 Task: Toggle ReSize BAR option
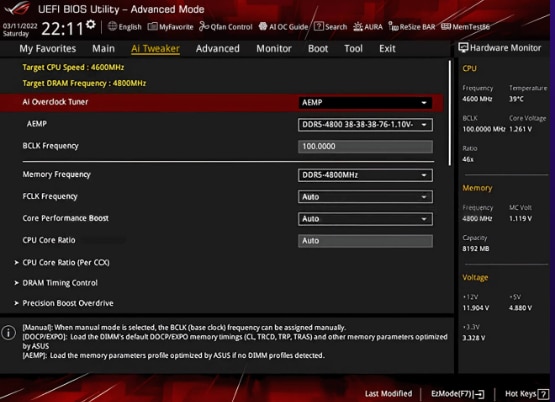[412, 27]
